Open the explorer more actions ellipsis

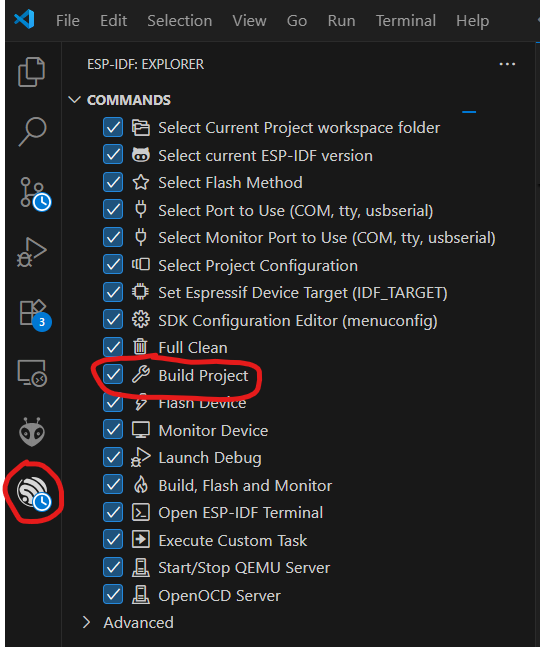click(x=507, y=64)
